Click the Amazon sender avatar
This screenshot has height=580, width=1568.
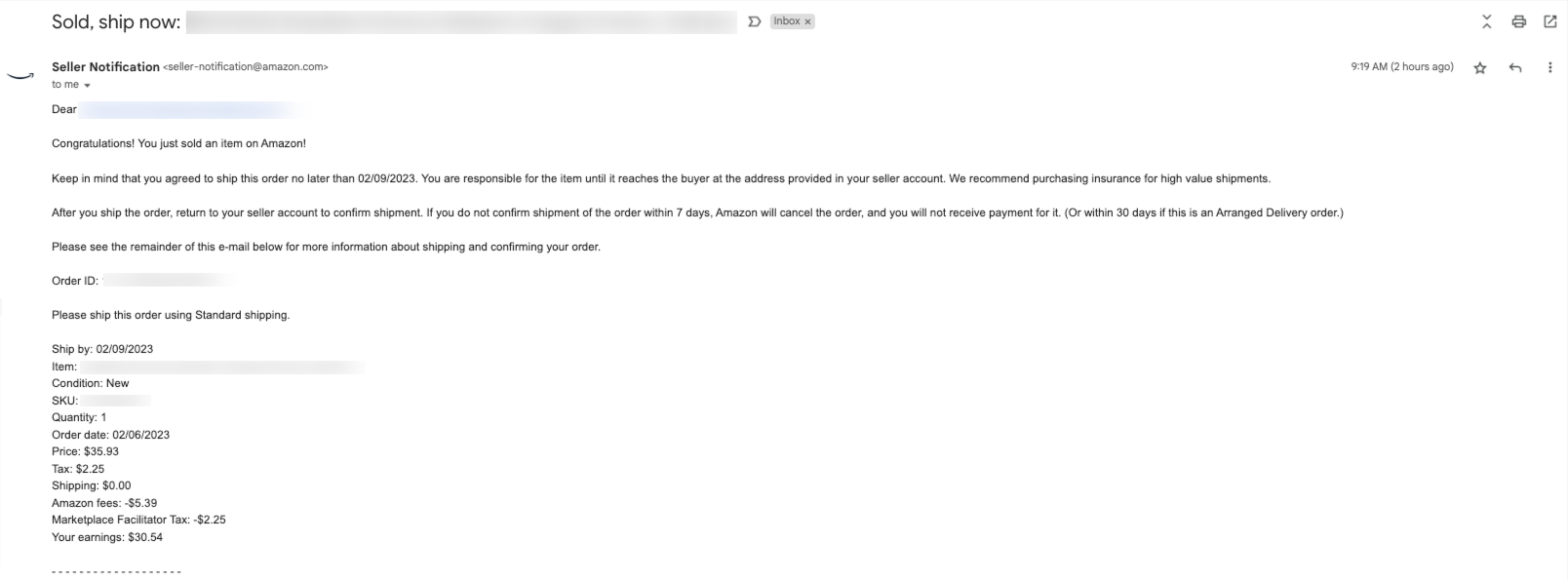point(20,75)
